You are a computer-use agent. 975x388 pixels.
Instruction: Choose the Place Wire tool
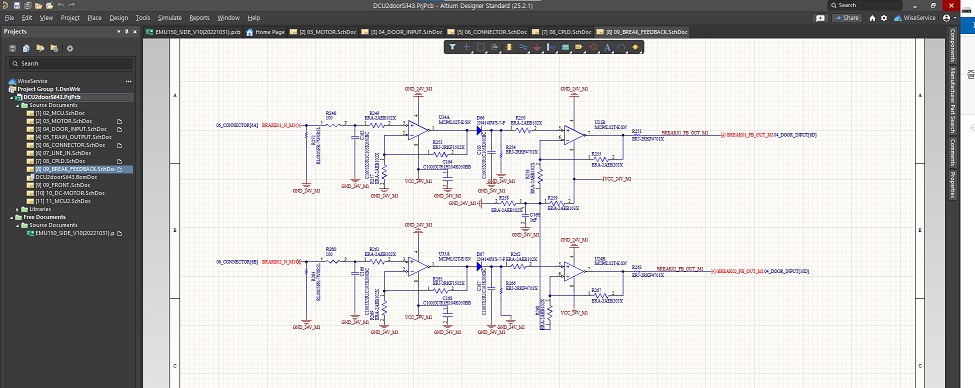click(x=523, y=47)
